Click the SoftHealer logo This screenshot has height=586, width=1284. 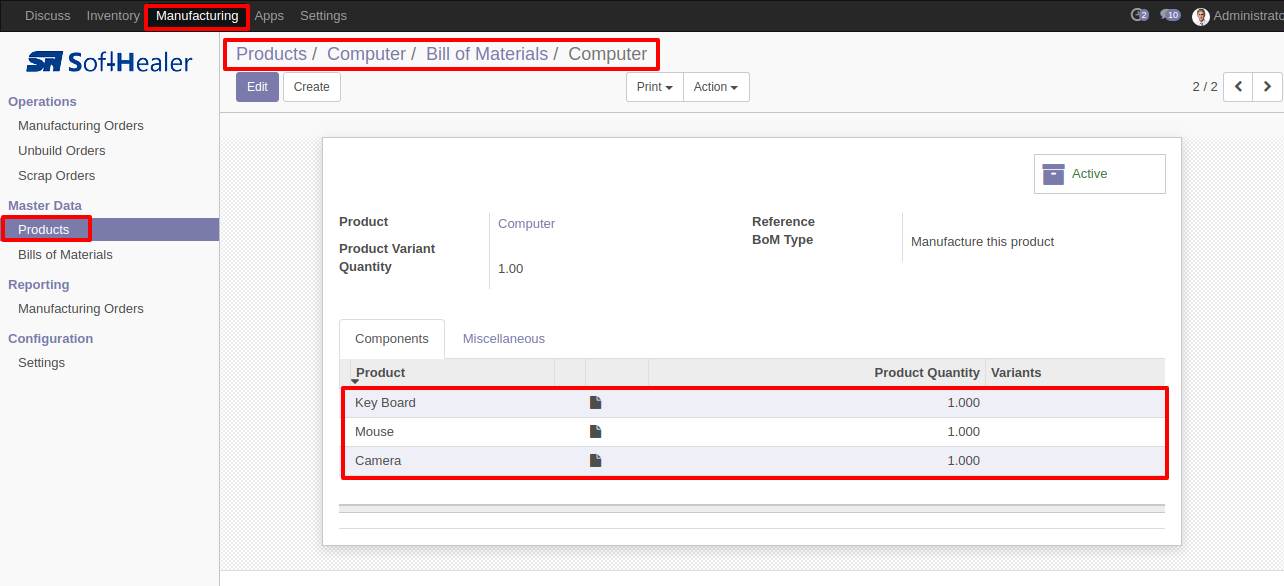[109, 62]
